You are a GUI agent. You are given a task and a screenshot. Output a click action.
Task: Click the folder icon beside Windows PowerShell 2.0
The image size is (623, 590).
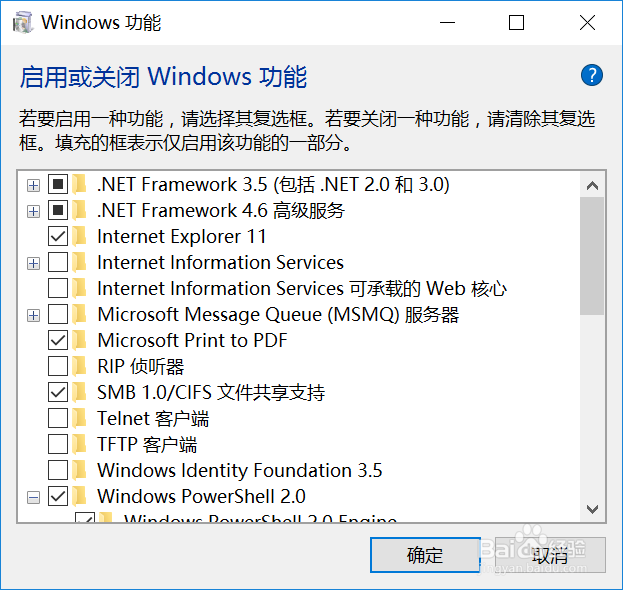(x=80, y=496)
